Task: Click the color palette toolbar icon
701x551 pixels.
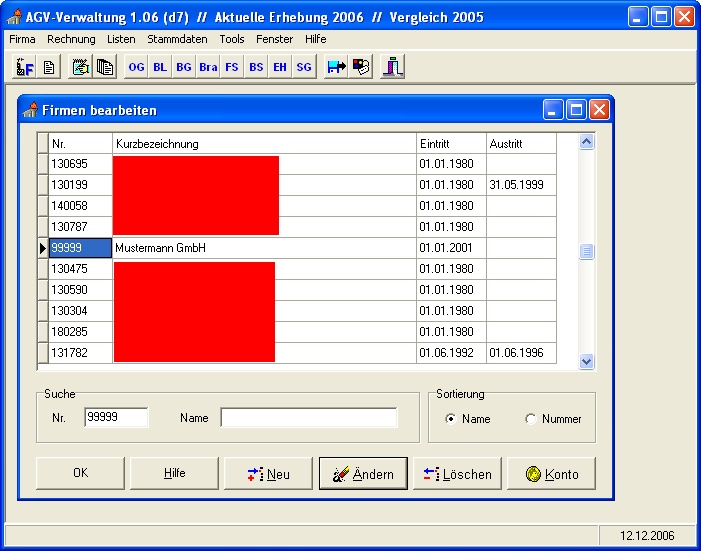Action: pos(361,67)
